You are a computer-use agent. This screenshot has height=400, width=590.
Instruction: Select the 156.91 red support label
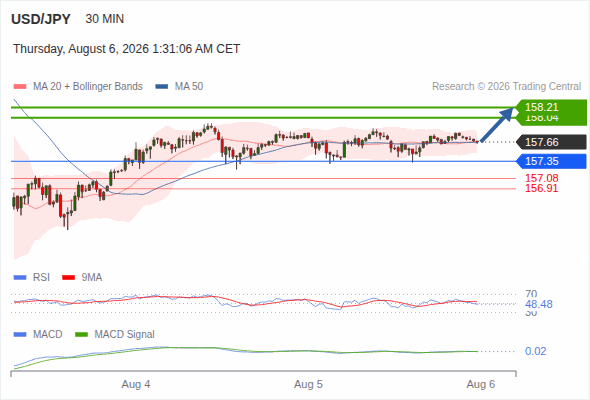[x=541, y=189]
